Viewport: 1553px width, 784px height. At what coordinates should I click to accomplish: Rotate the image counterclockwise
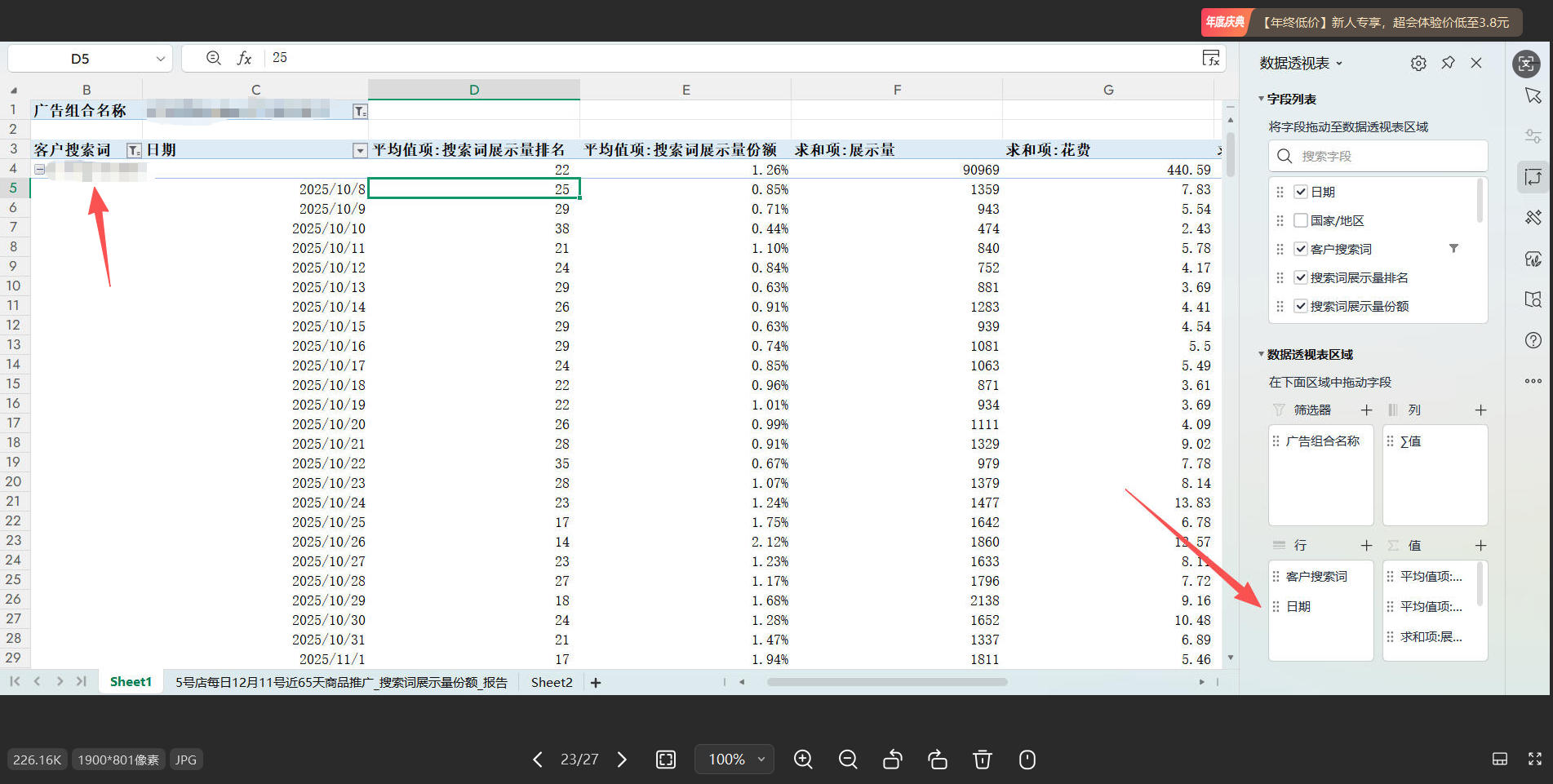[893, 760]
